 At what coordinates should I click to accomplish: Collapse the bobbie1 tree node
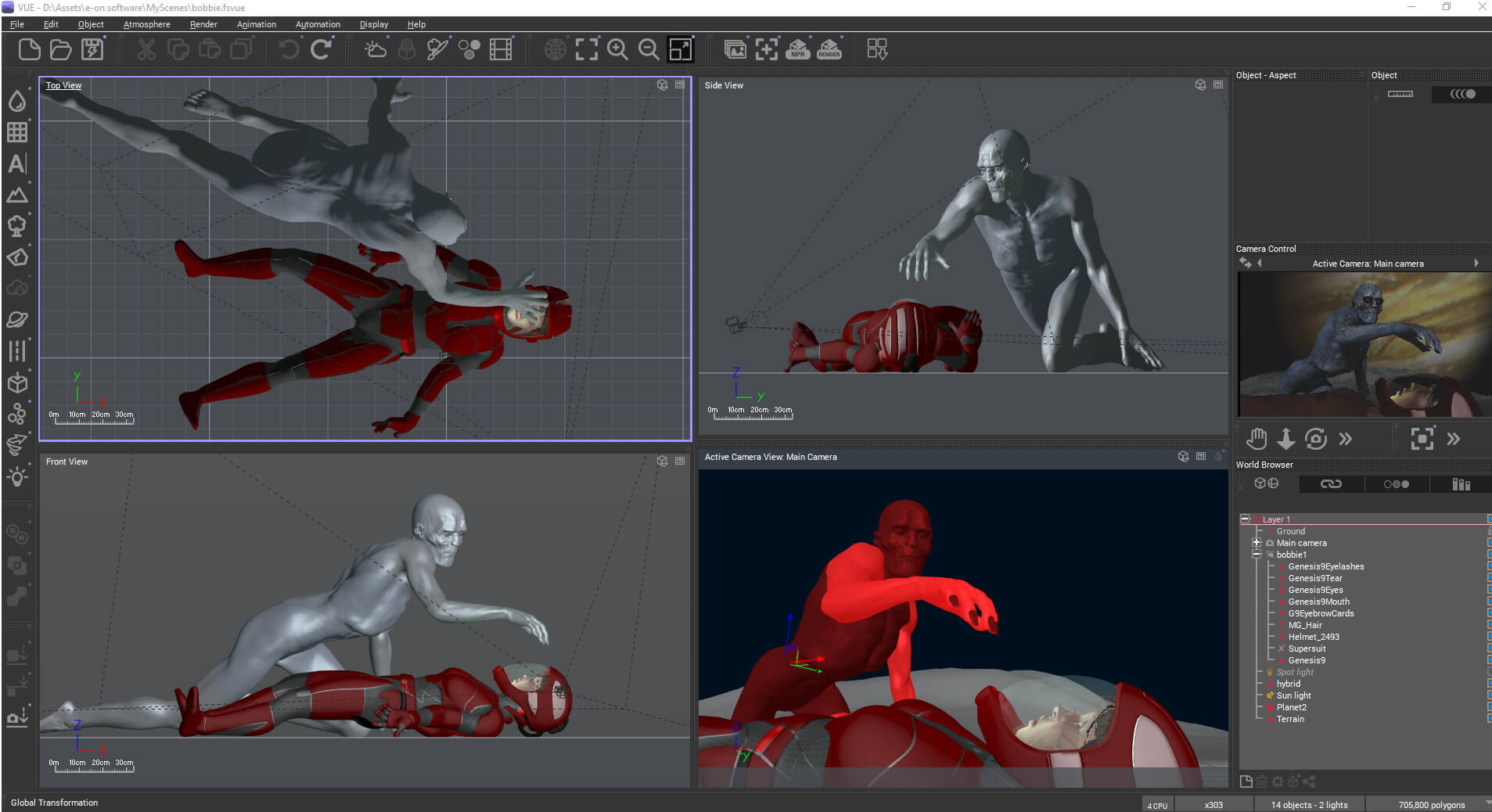pos(1257,554)
